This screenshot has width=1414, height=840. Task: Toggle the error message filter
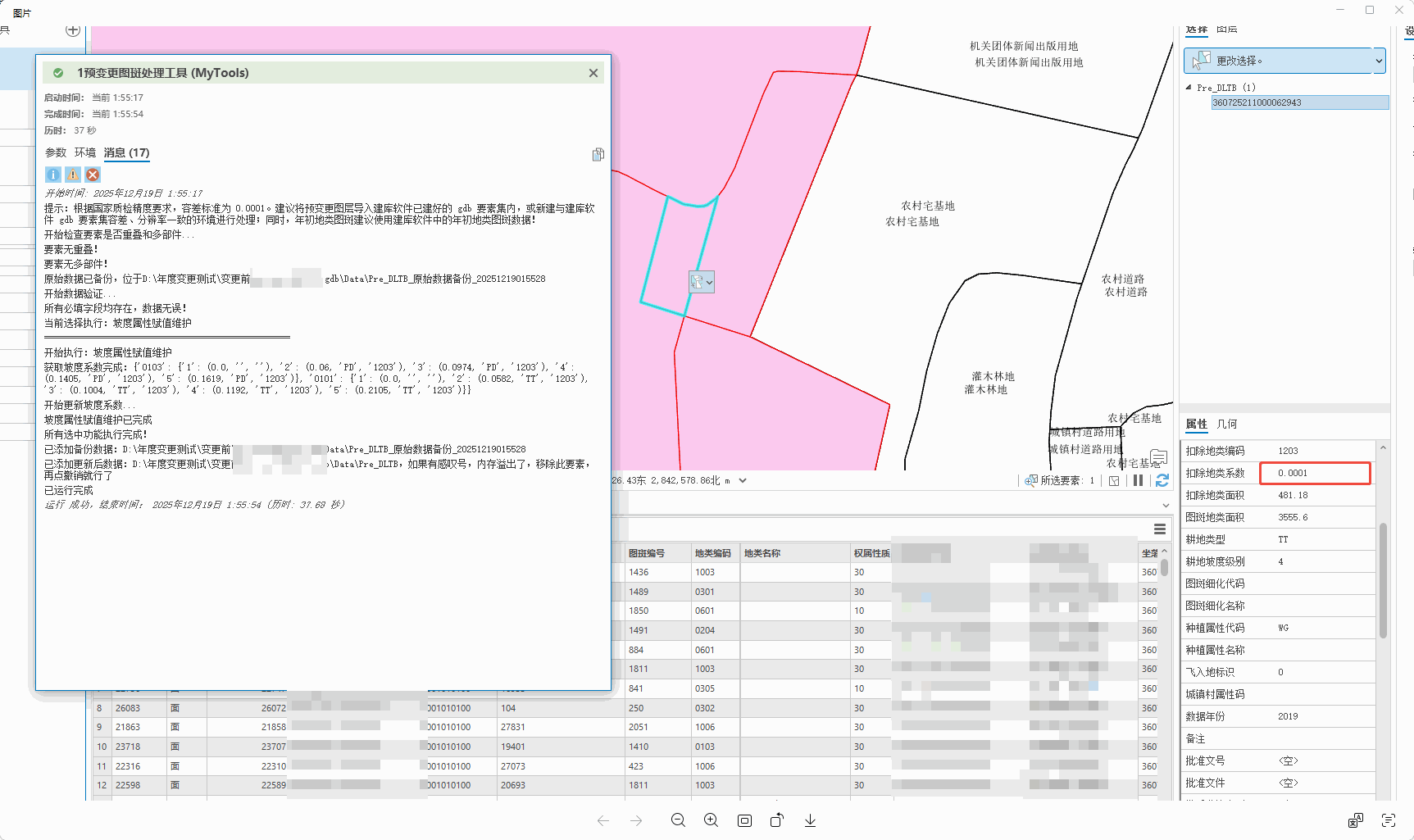[93, 175]
